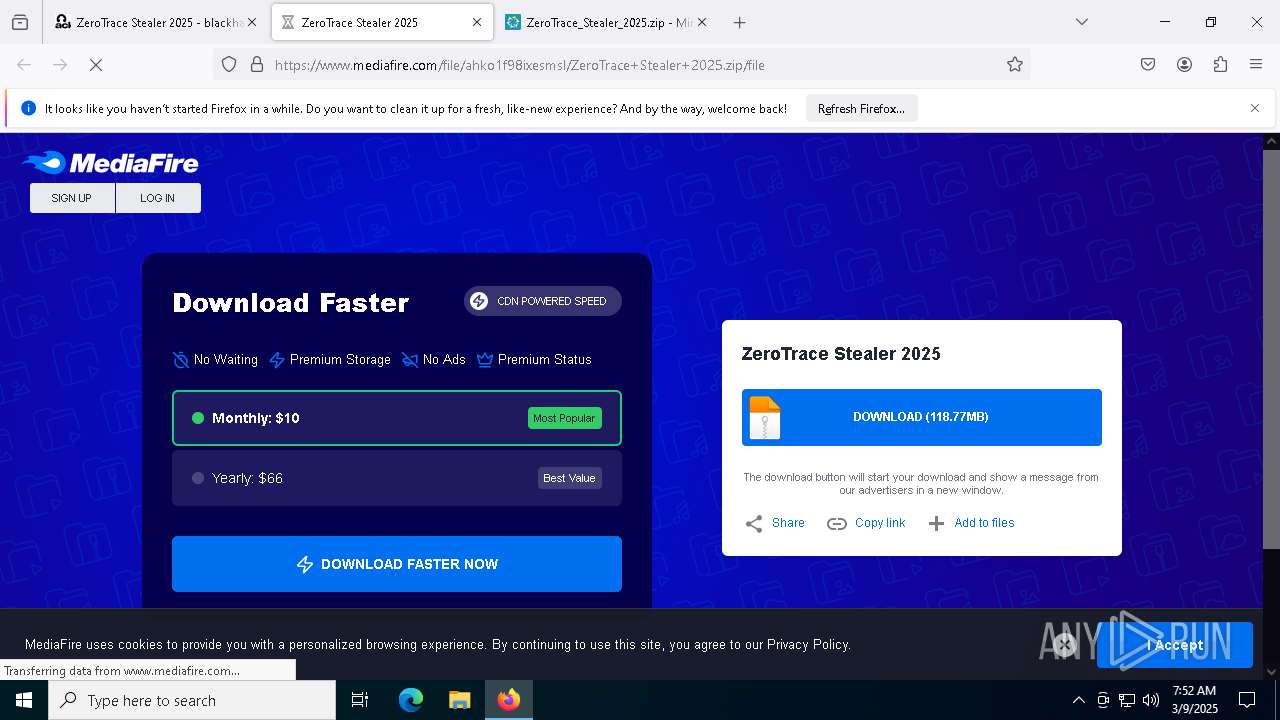Click DOWNLOAD FASTER NOW button
Image resolution: width=1280 pixels, height=720 pixels.
pyautogui.click(x=397, y=564)
